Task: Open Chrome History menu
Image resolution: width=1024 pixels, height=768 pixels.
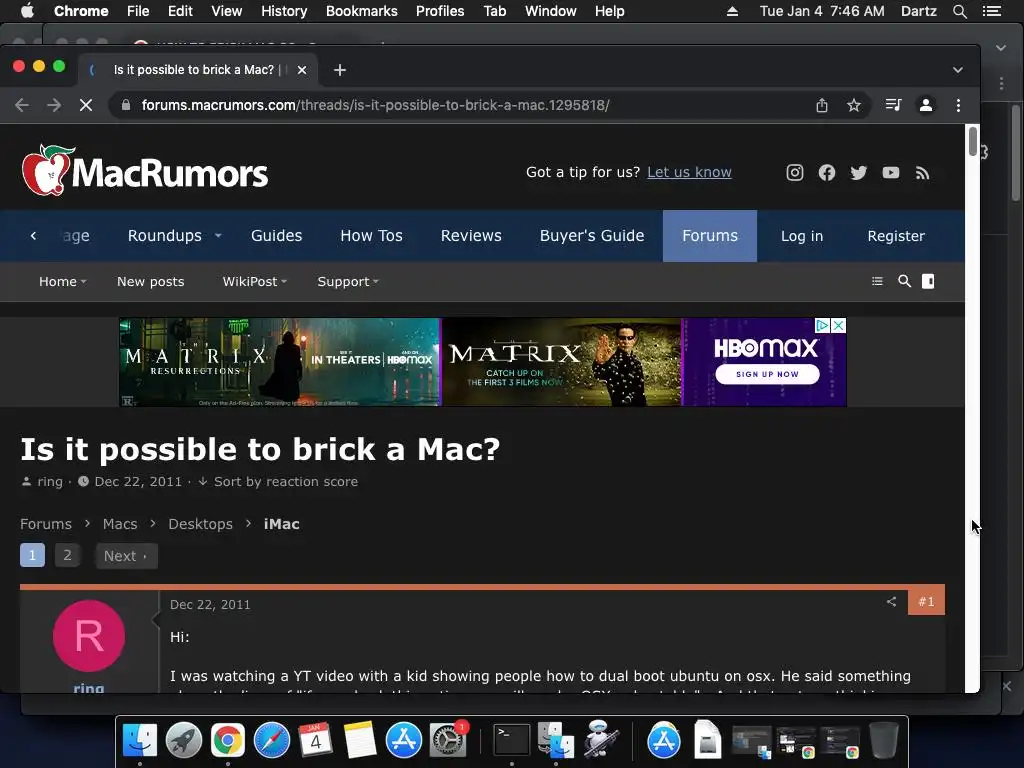Action: 283,11
